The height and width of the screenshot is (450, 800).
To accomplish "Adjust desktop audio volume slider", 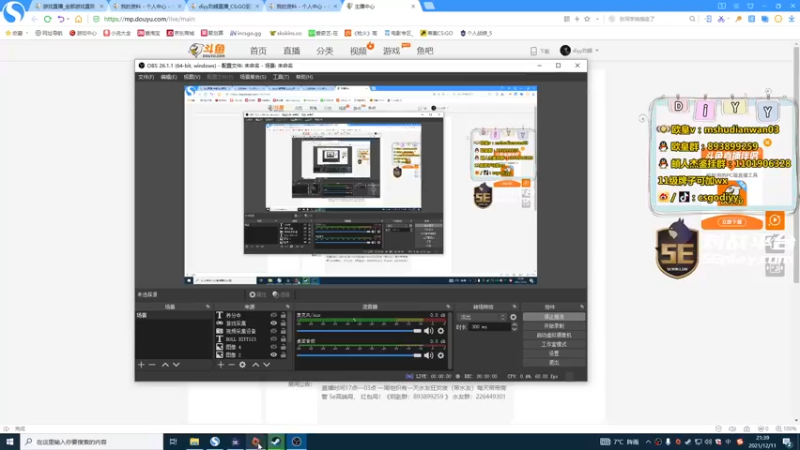I will coord(359,356).
